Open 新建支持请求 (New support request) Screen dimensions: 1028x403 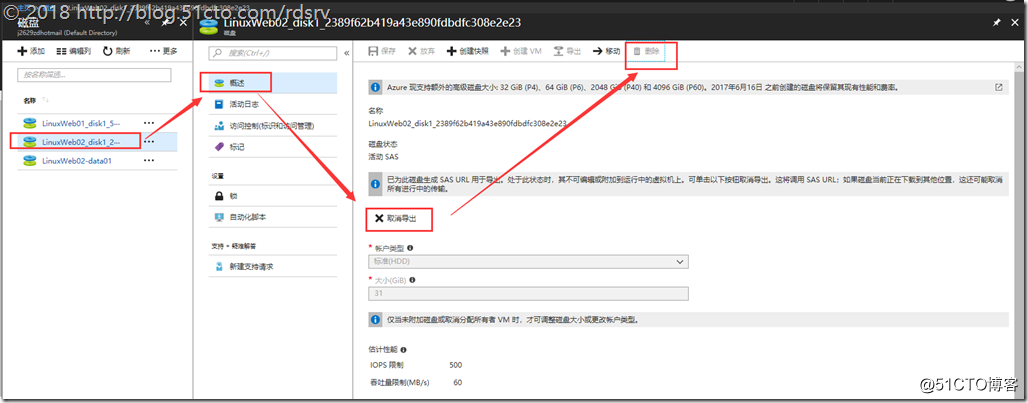(273, 267)
